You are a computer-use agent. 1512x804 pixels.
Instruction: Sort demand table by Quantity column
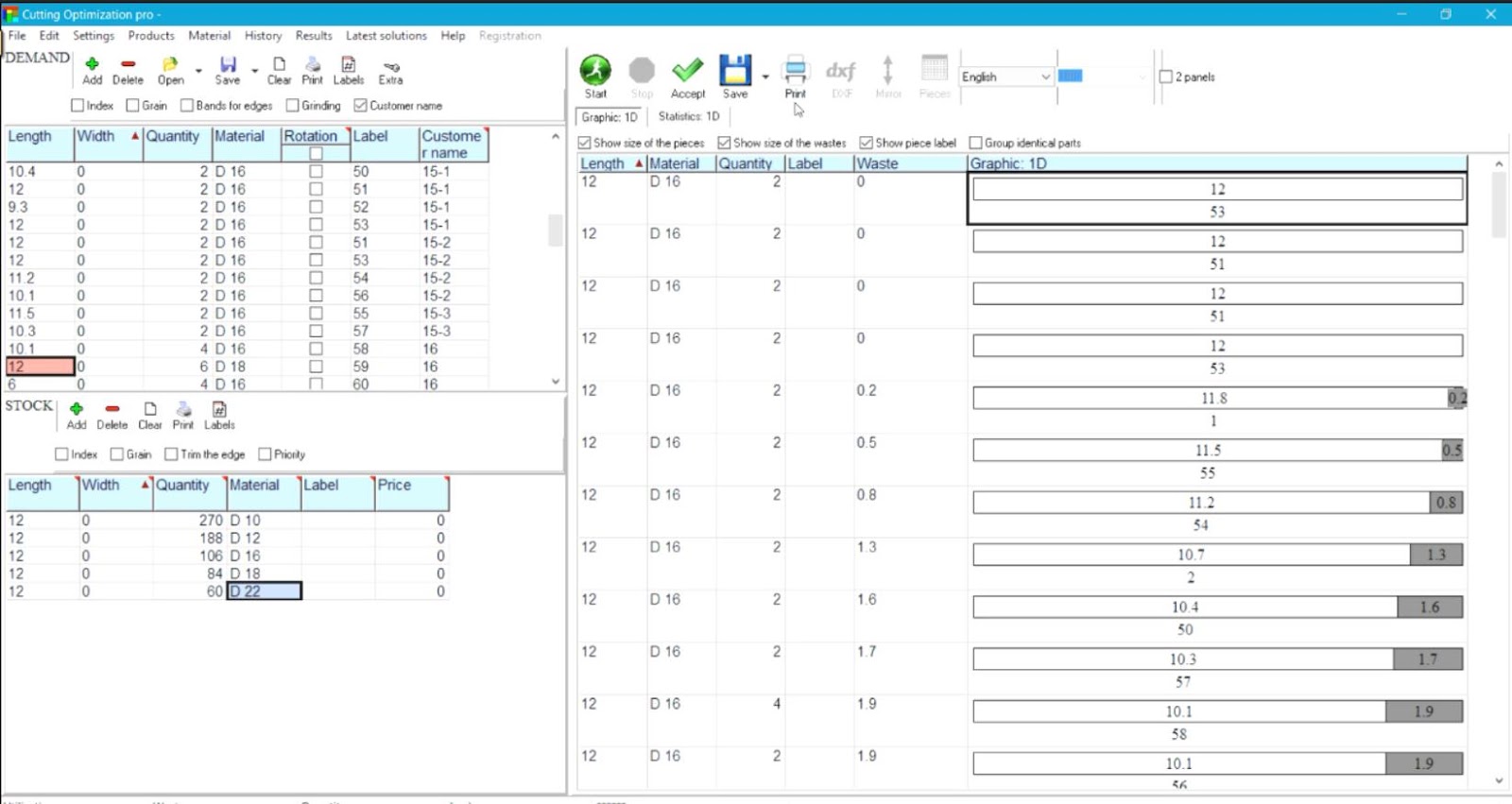pos(178,145)
